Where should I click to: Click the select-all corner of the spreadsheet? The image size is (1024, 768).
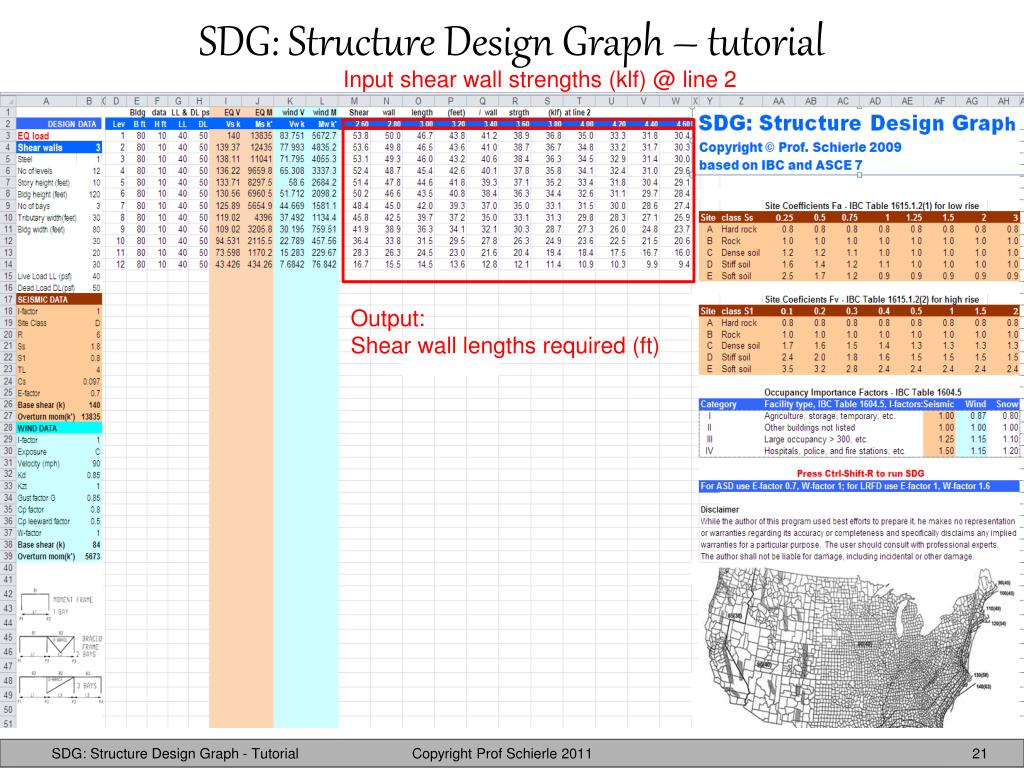(x=8, y=101)
